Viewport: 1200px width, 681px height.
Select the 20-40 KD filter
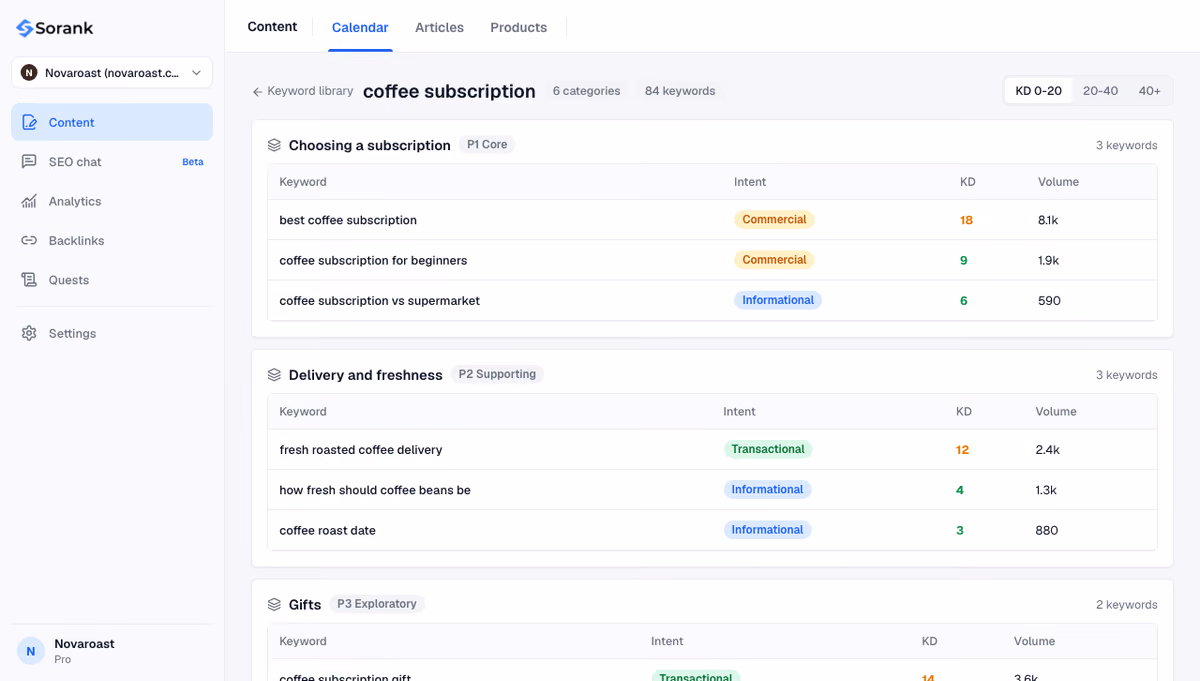coord(1100,91)
